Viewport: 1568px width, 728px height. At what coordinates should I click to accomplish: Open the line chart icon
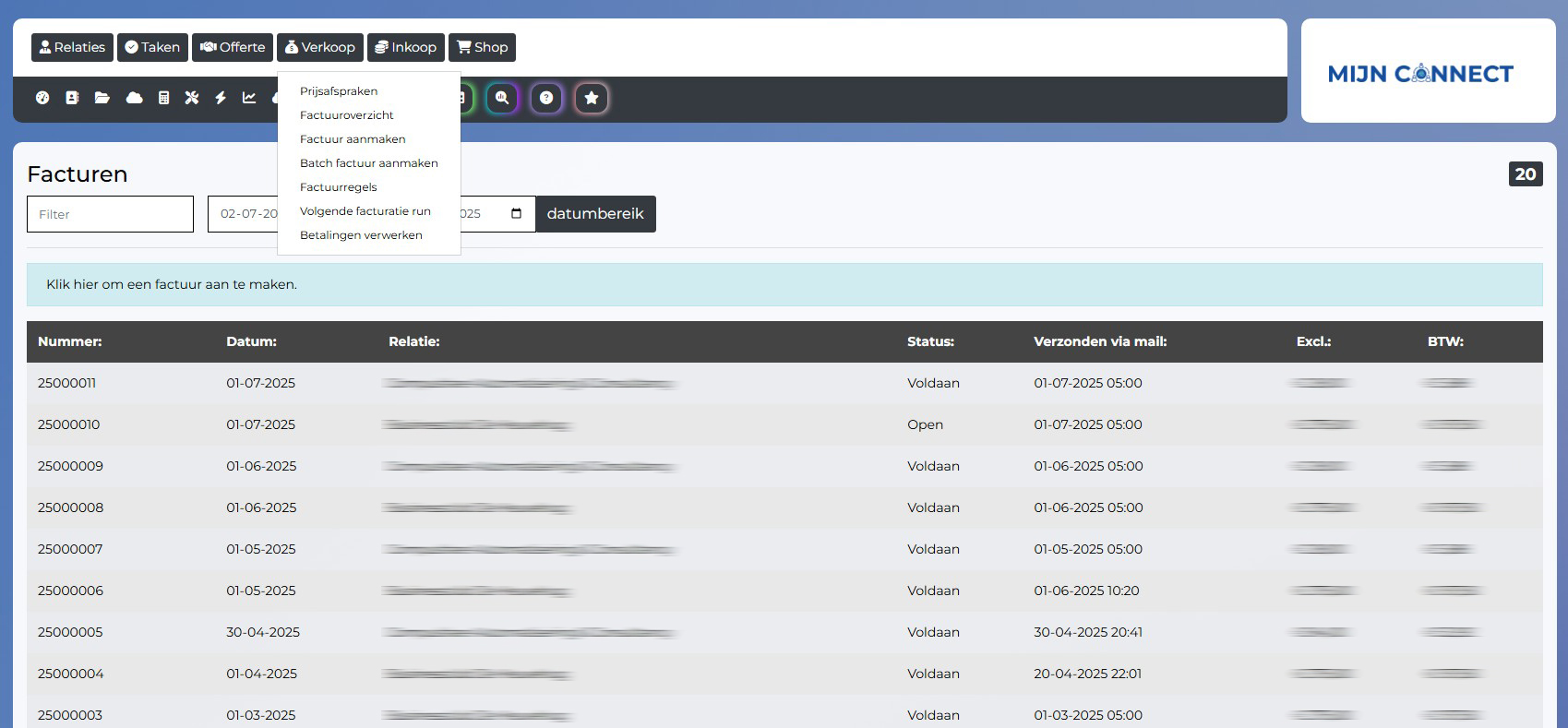point(249,98)
